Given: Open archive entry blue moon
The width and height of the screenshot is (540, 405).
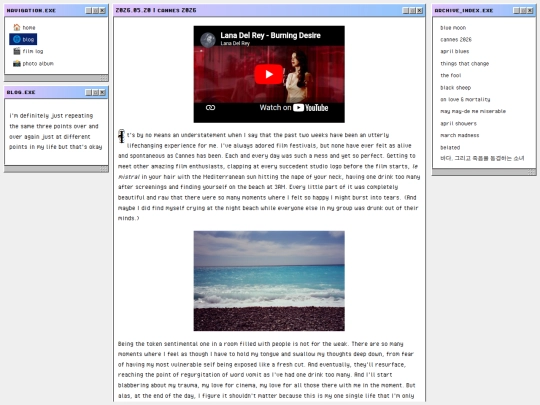Looking at the screenshot, I should click(x=453, y=28).
